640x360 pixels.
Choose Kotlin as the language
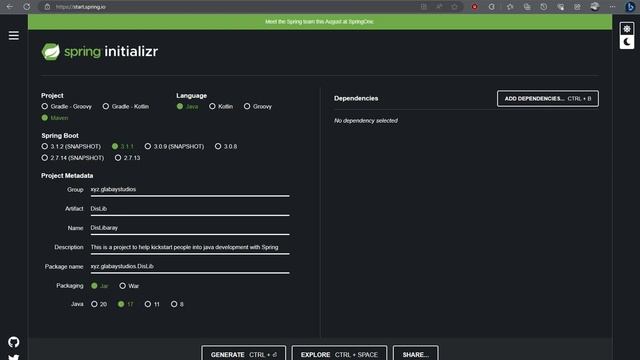pos(221,107)
